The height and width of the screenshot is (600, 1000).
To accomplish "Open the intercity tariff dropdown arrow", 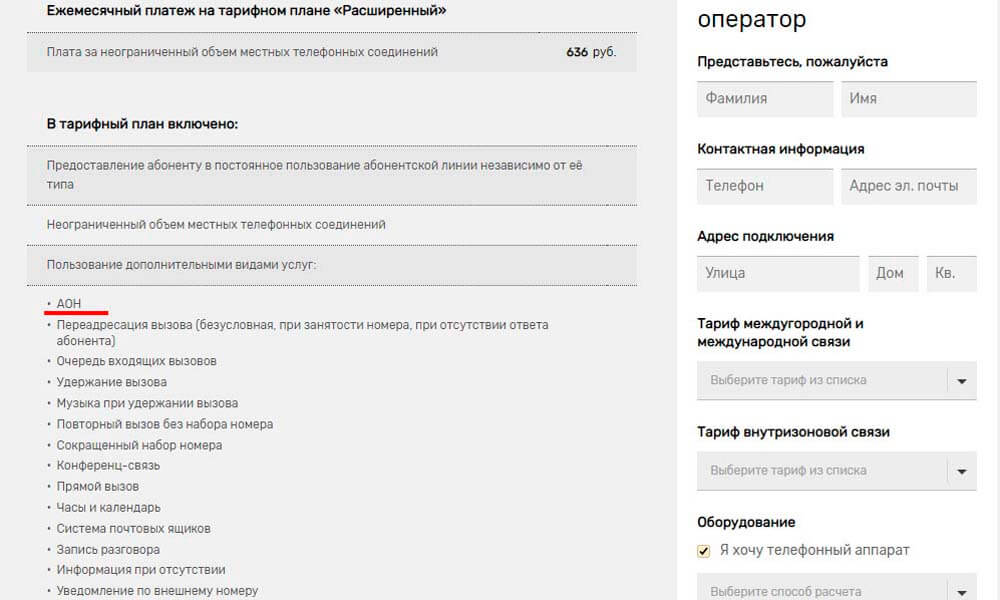I will click(x=962, y=381).
